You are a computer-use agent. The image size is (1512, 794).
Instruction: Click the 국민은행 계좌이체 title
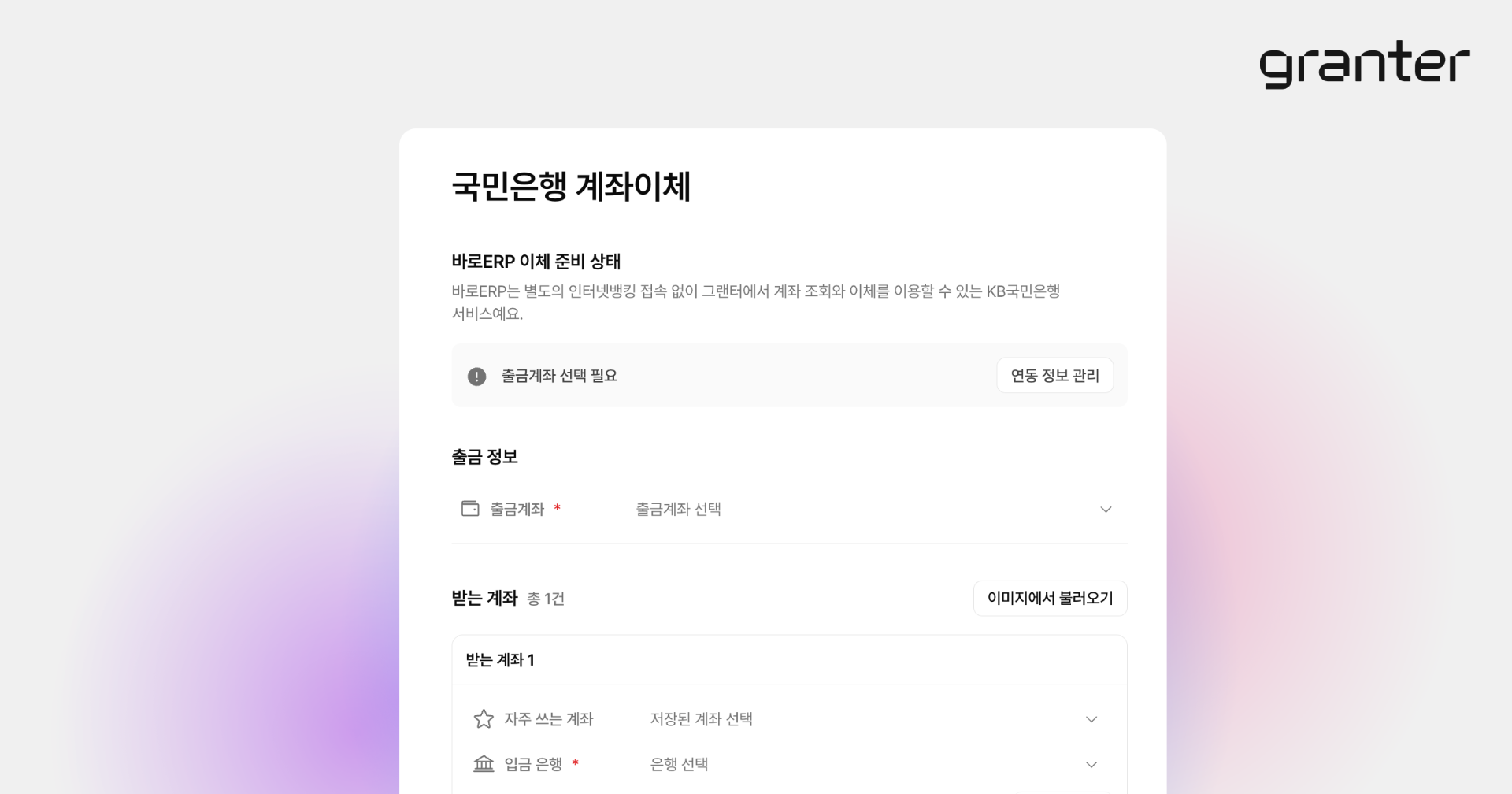click(571, 187)
